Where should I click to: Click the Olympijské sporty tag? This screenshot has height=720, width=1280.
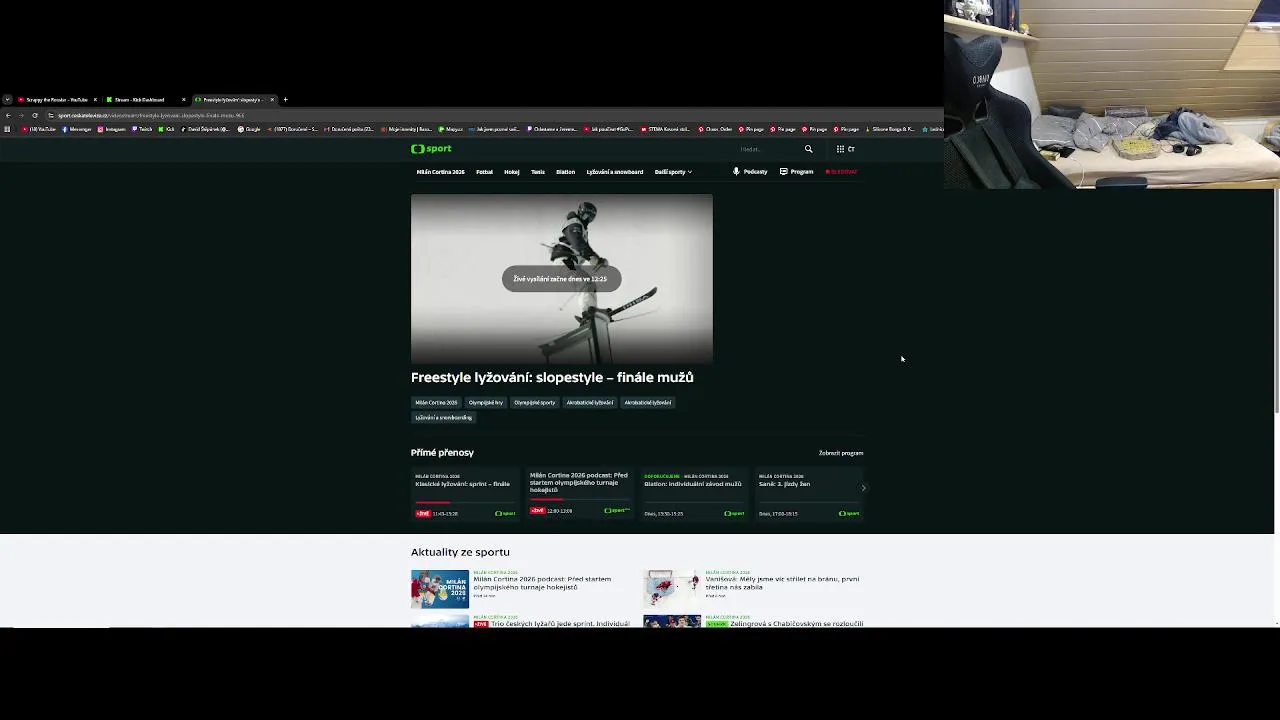[x=534, y=402]
